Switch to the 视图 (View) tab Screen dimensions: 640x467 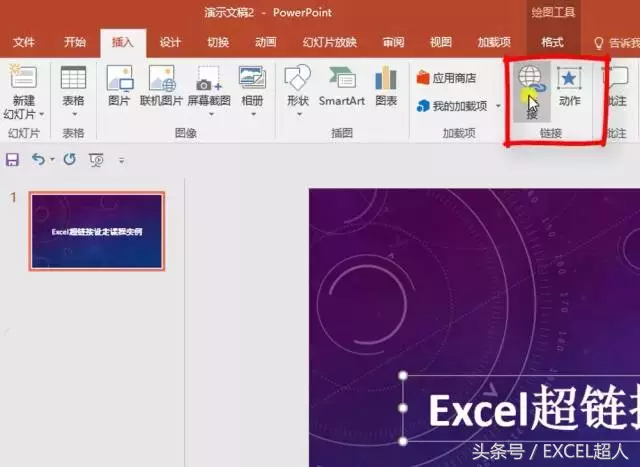pos(441,42)
